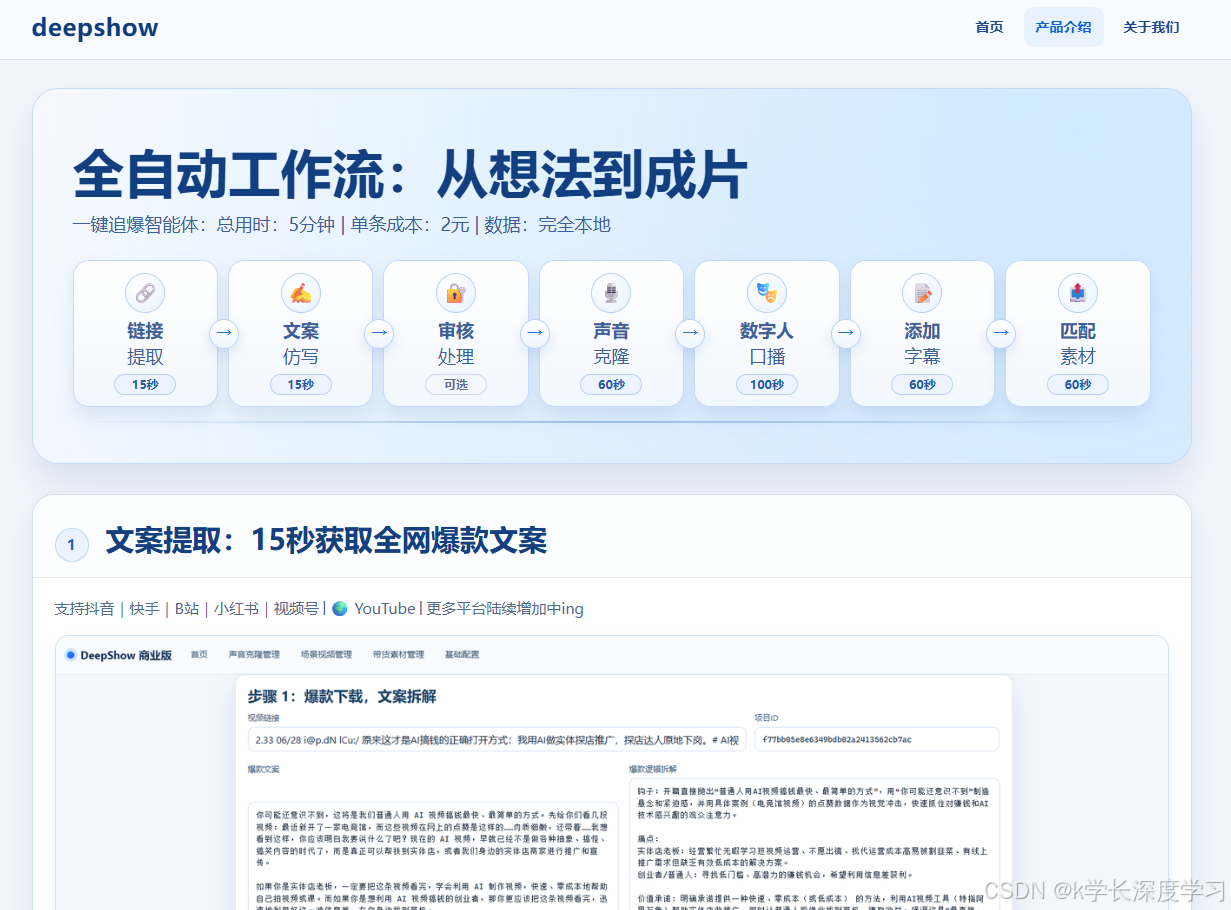The image size is (1231, 910).
Task: Select the microphone icon for 声音克隆
Action: tap(611, 292)
